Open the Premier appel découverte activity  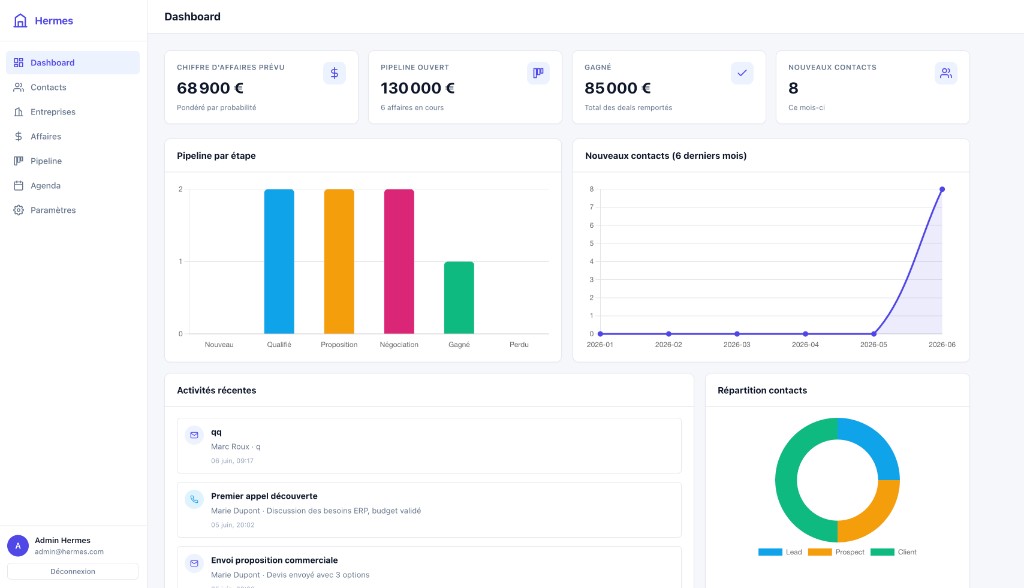click(x=429, y=510)
